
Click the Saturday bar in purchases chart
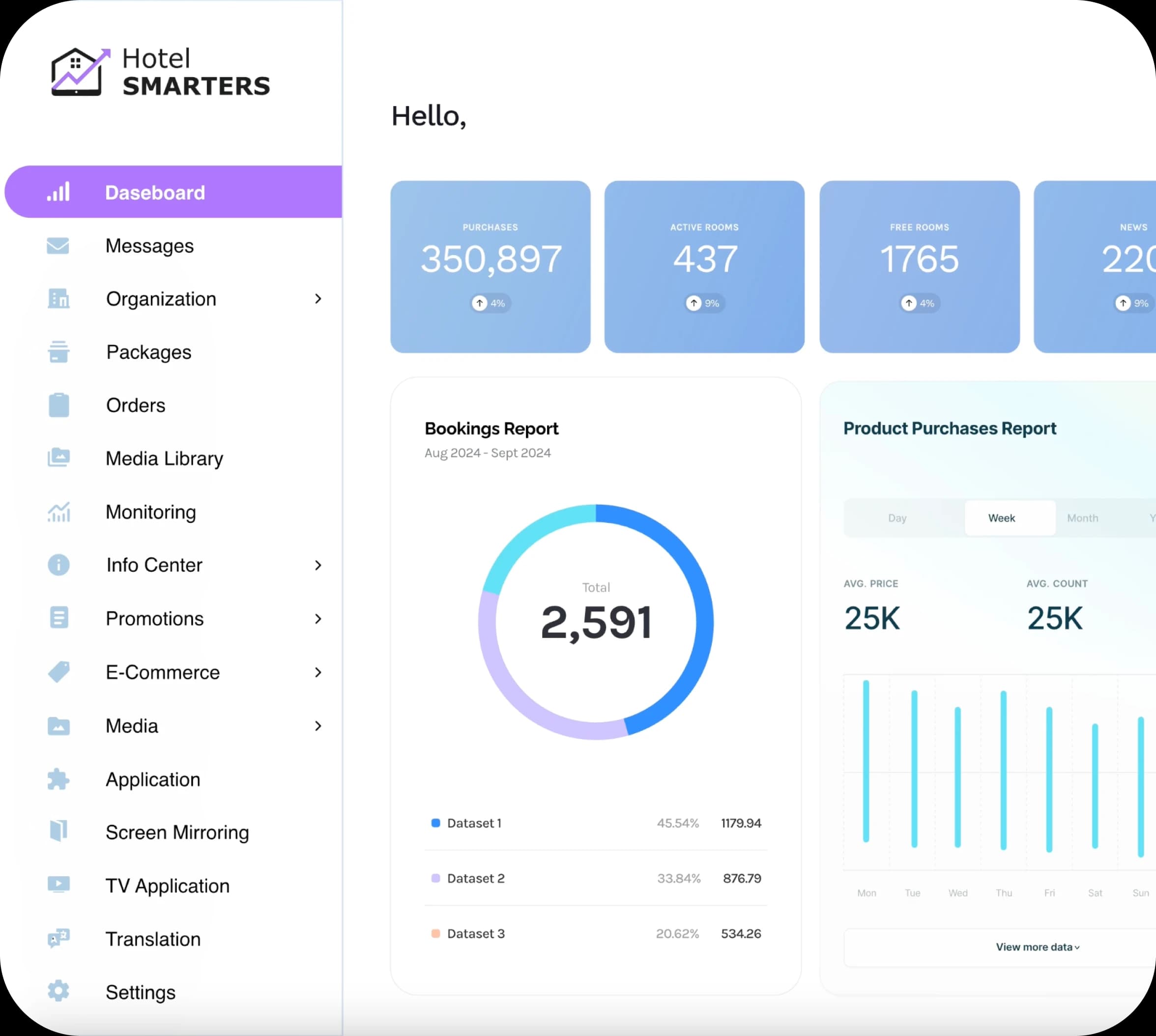pyautogui.click(x=1095, y=786)
